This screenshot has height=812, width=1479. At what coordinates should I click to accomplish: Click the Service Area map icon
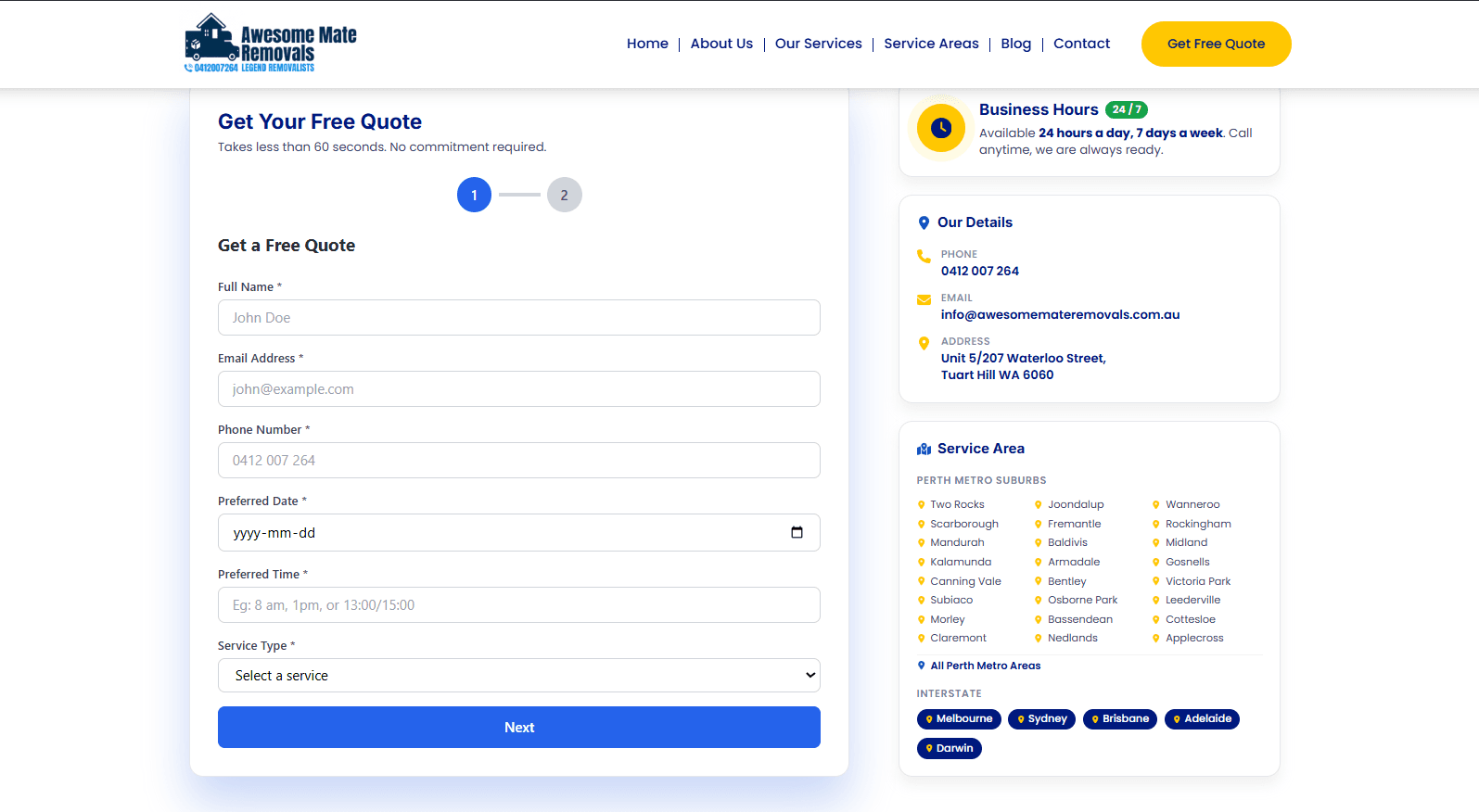(x=924, y=449)
